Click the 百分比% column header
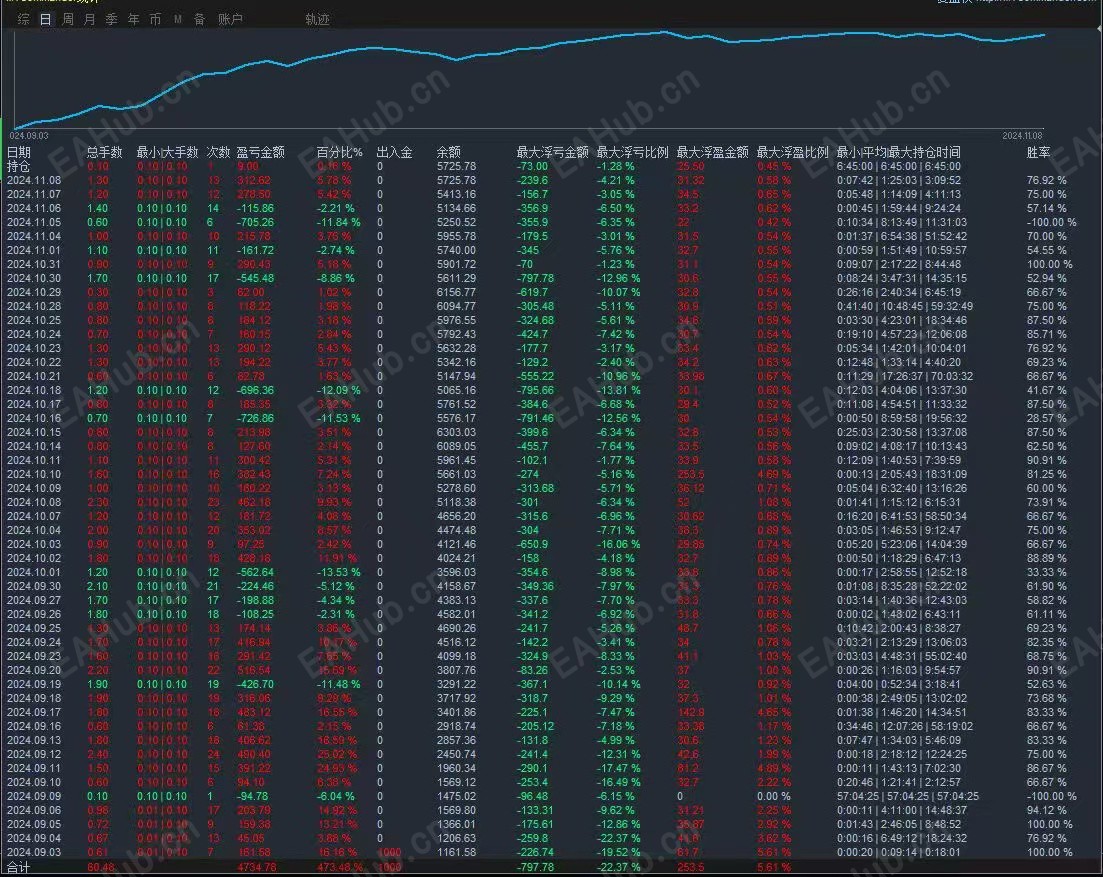This screenshot has width=1103, height=877. (340, 152)
